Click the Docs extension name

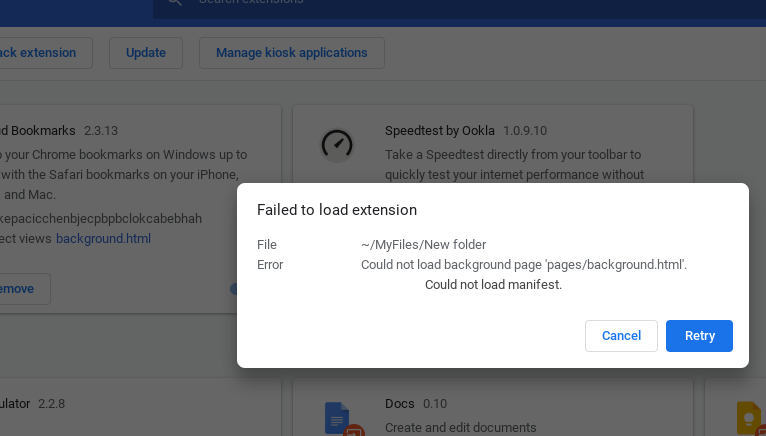tap(399, 404)
